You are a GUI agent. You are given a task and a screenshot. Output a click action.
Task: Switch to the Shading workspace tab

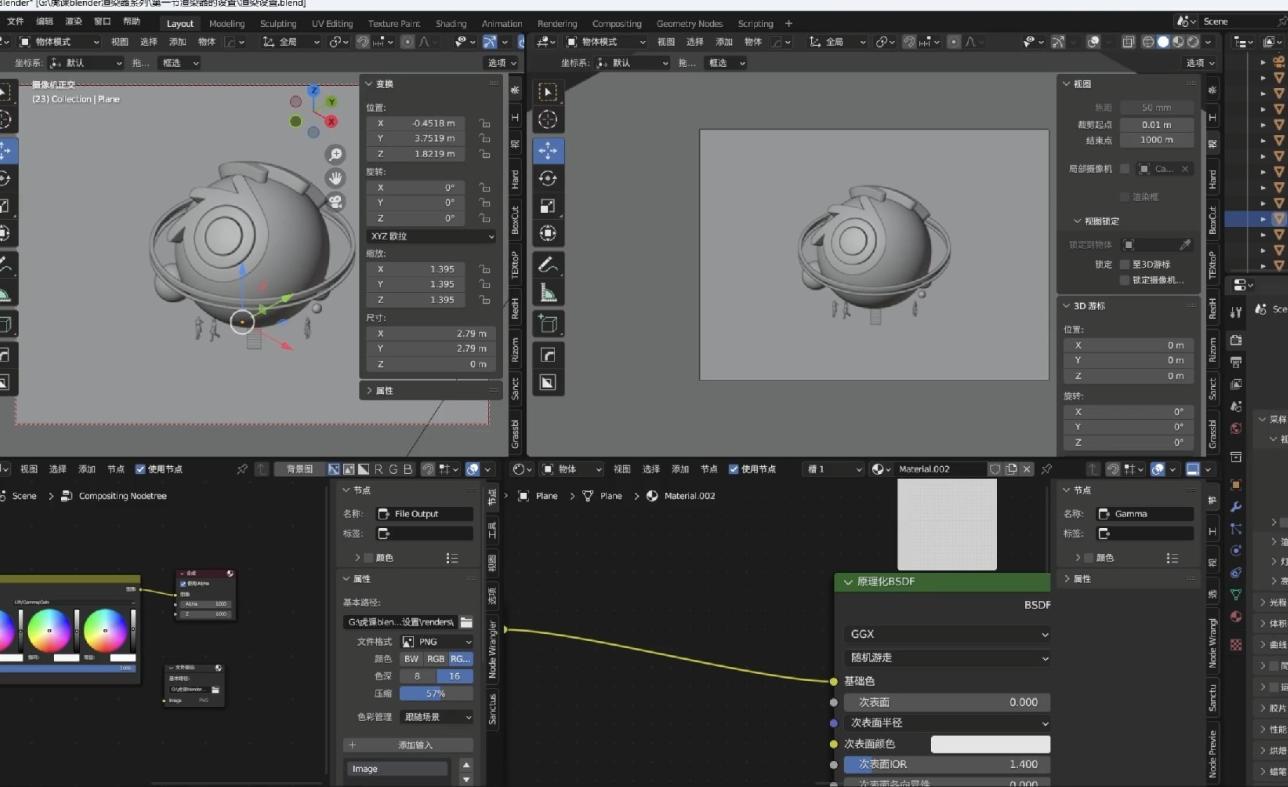450,23
